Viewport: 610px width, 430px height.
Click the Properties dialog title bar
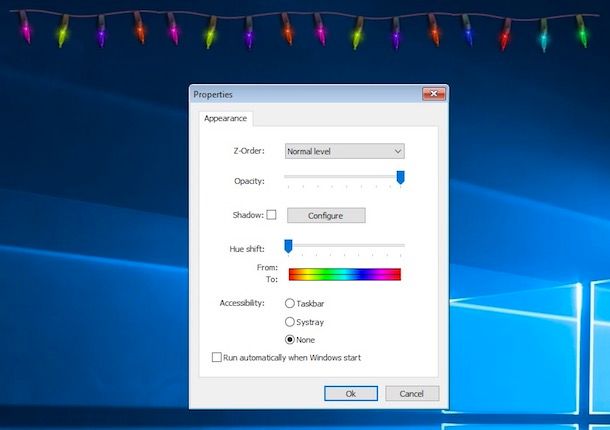click(x=307, y=94)
